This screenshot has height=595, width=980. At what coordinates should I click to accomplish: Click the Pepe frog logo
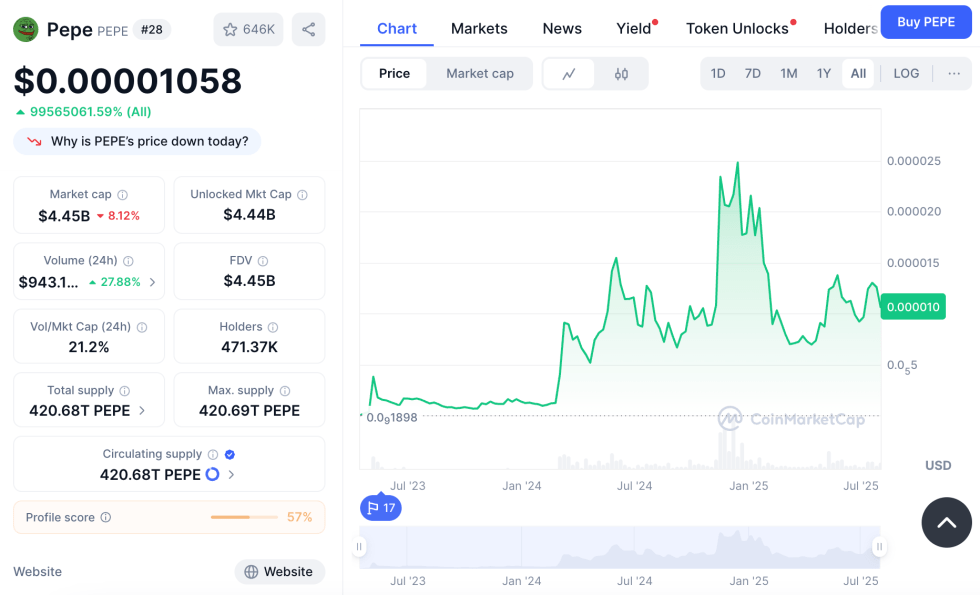(25, 29)
